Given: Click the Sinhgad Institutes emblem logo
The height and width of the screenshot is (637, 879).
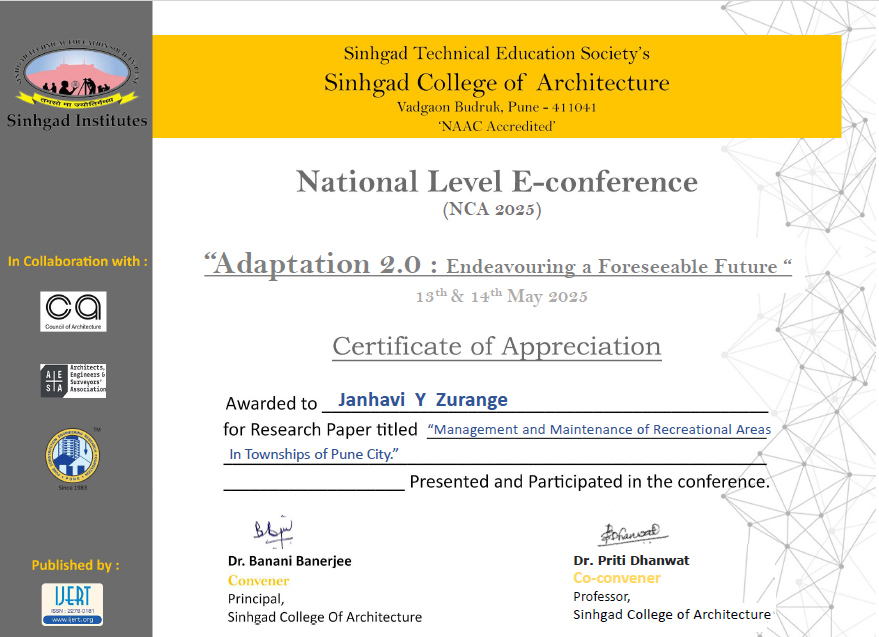Looking at the screenshot, I should 77,73.
